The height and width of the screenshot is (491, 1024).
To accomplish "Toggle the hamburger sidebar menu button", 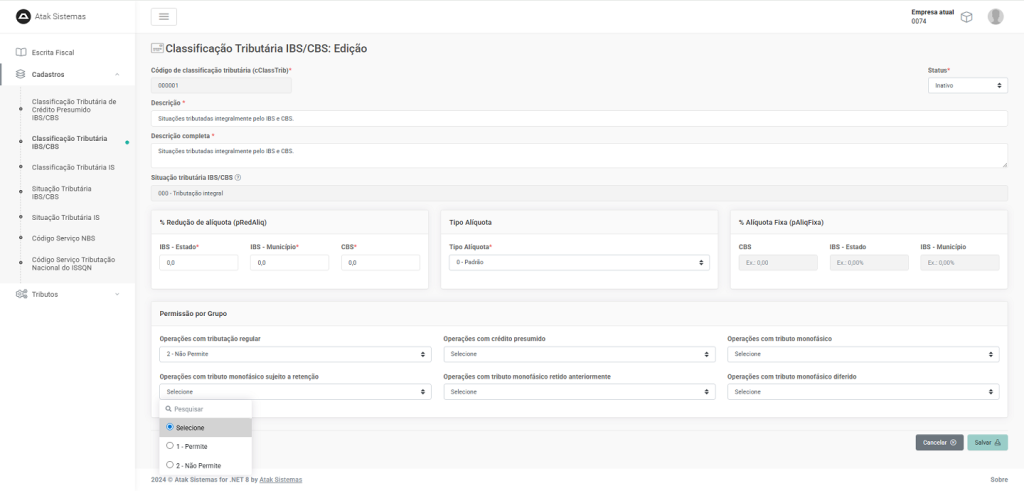I will click(163, 16).
